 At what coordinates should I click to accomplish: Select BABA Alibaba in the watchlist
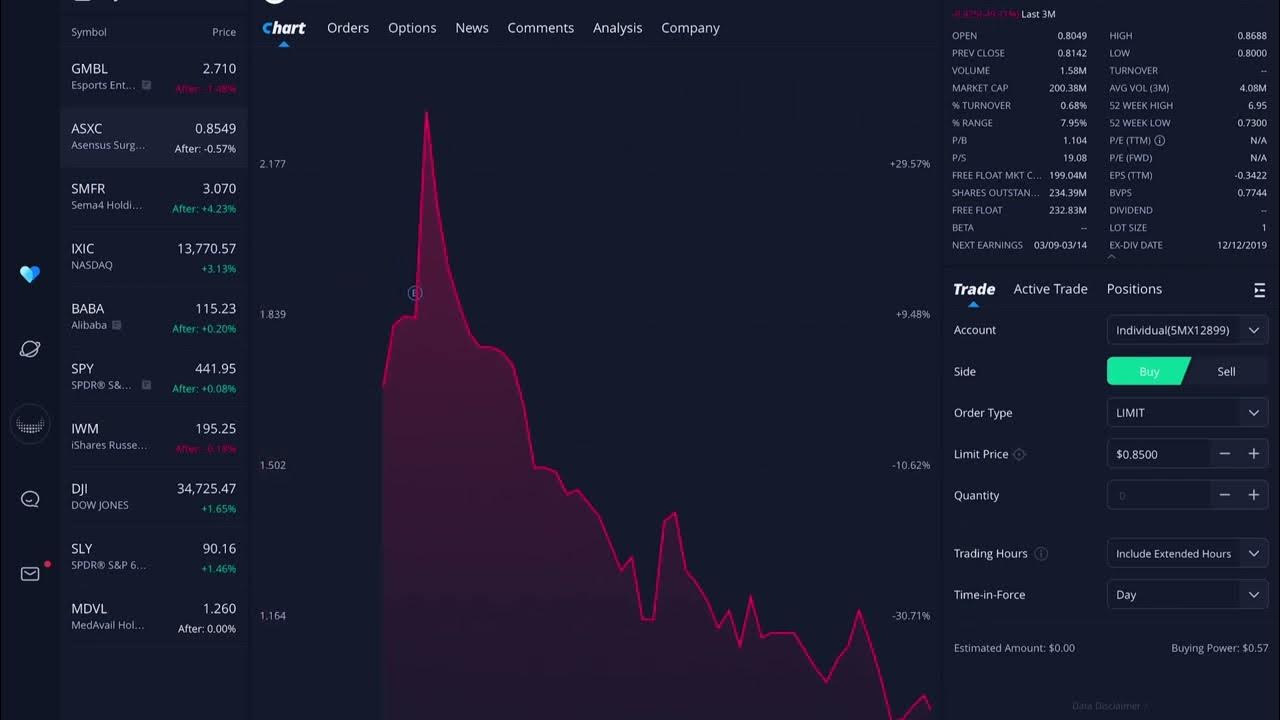point(154,317)
